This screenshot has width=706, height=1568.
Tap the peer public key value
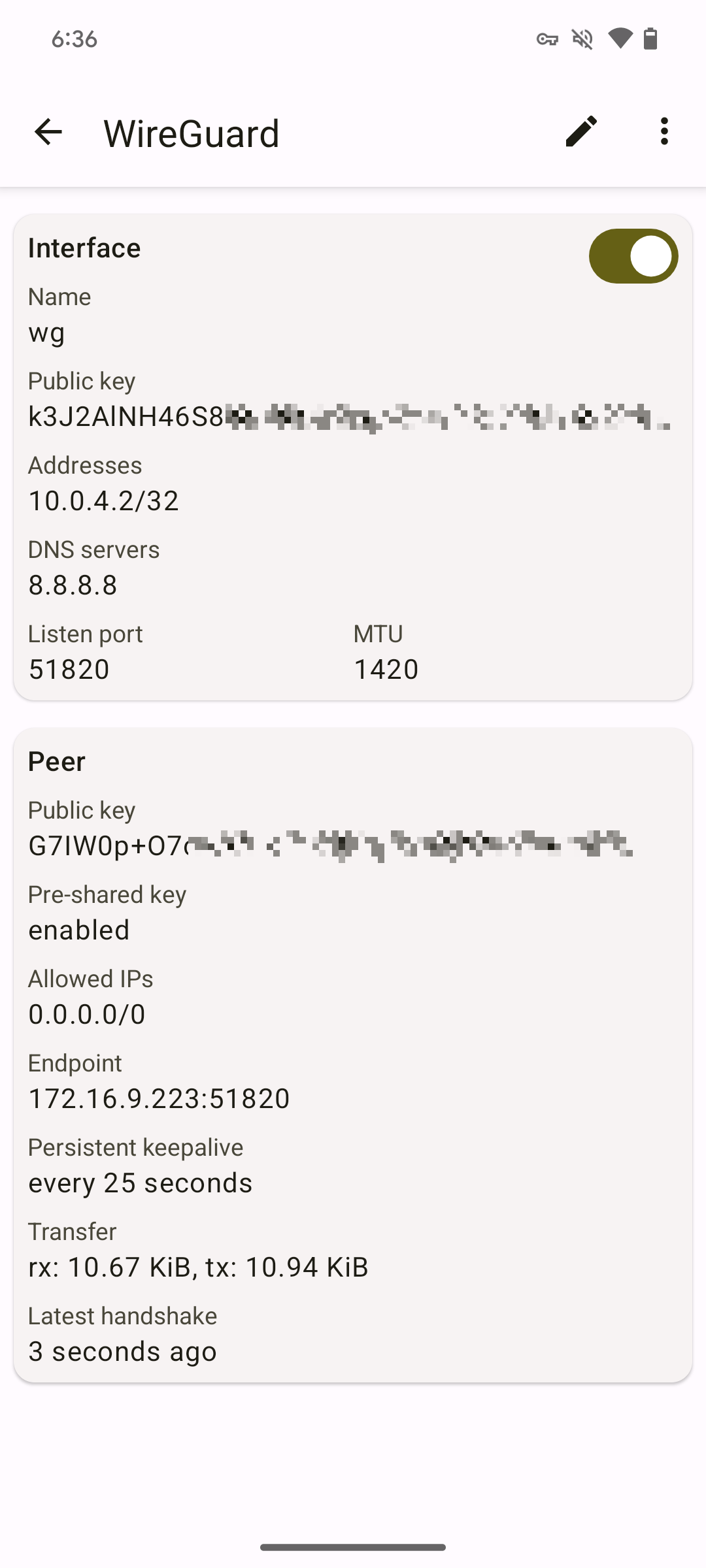click(x=330, y=845)
